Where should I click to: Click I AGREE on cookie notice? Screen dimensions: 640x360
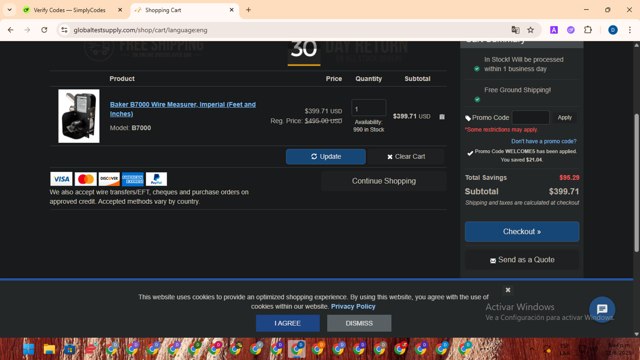coord(287,323)
